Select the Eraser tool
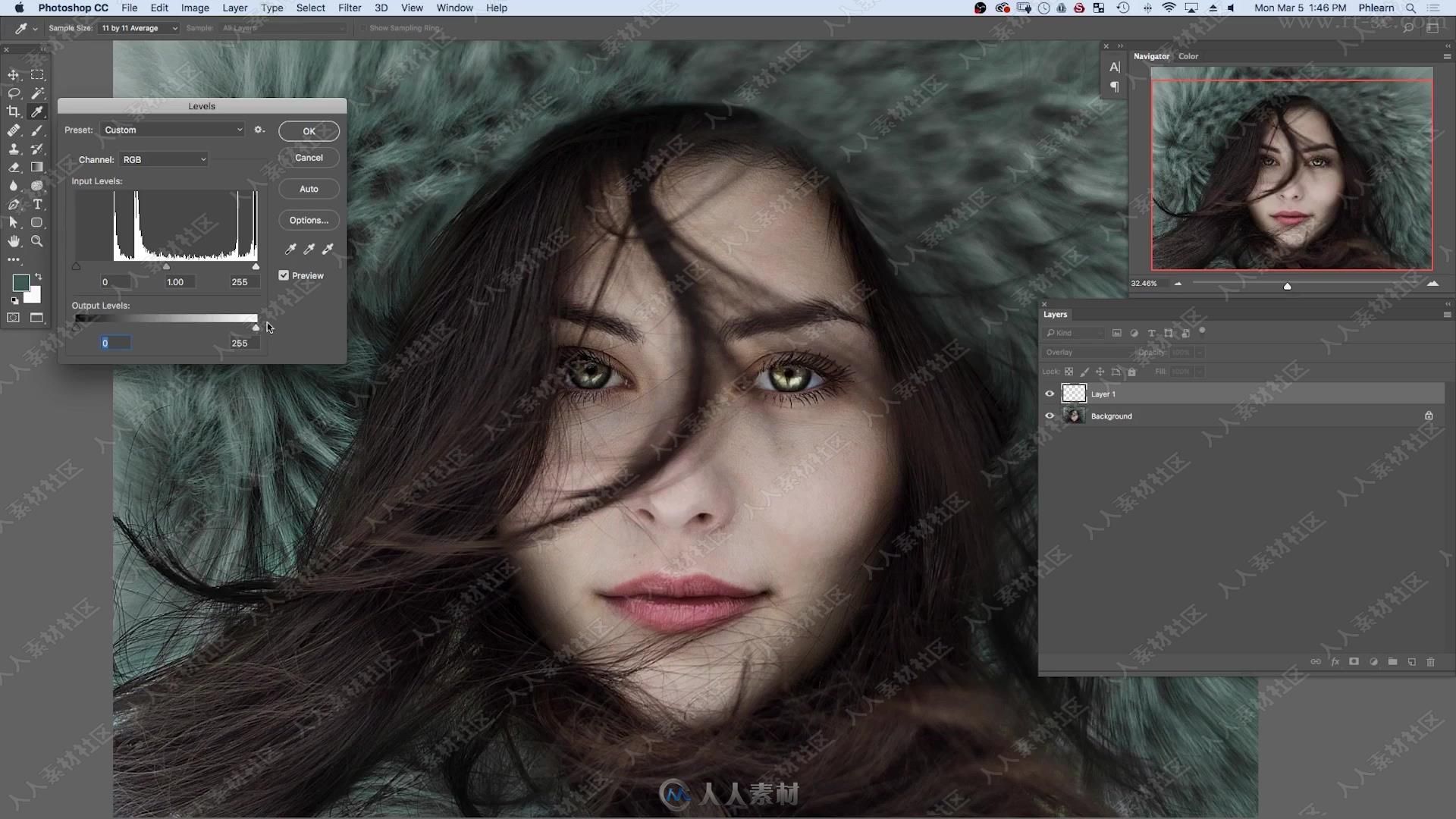 coord(14,167)
